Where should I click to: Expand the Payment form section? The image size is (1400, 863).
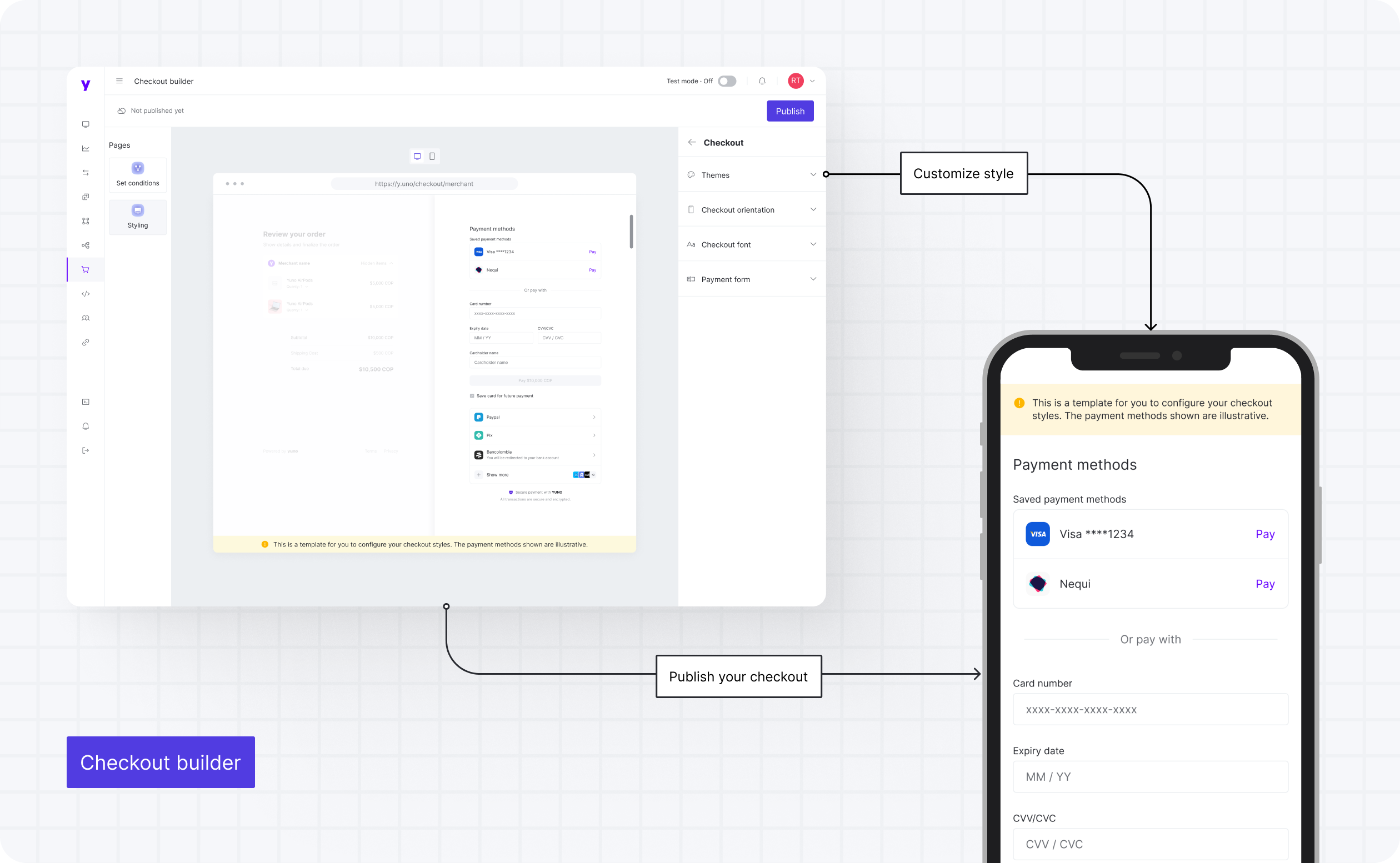(x=751, y=279)
